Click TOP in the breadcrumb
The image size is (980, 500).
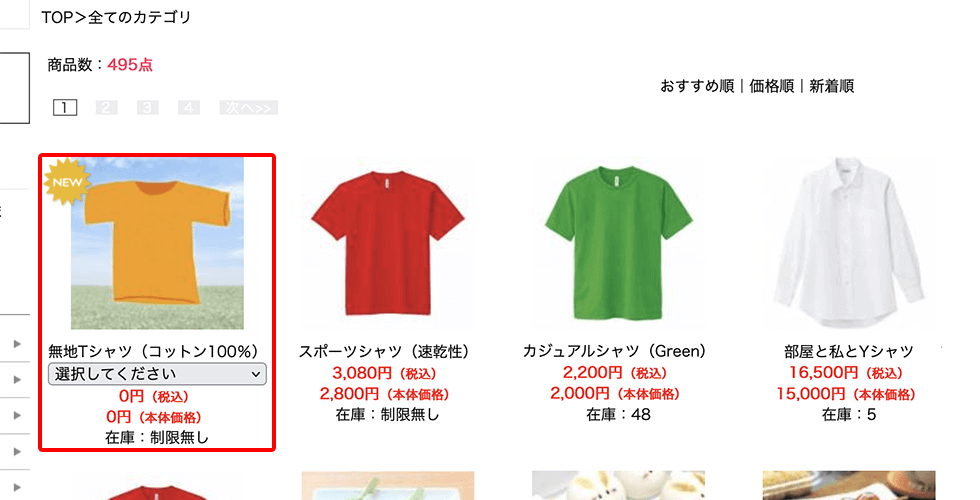coord(58,18)
